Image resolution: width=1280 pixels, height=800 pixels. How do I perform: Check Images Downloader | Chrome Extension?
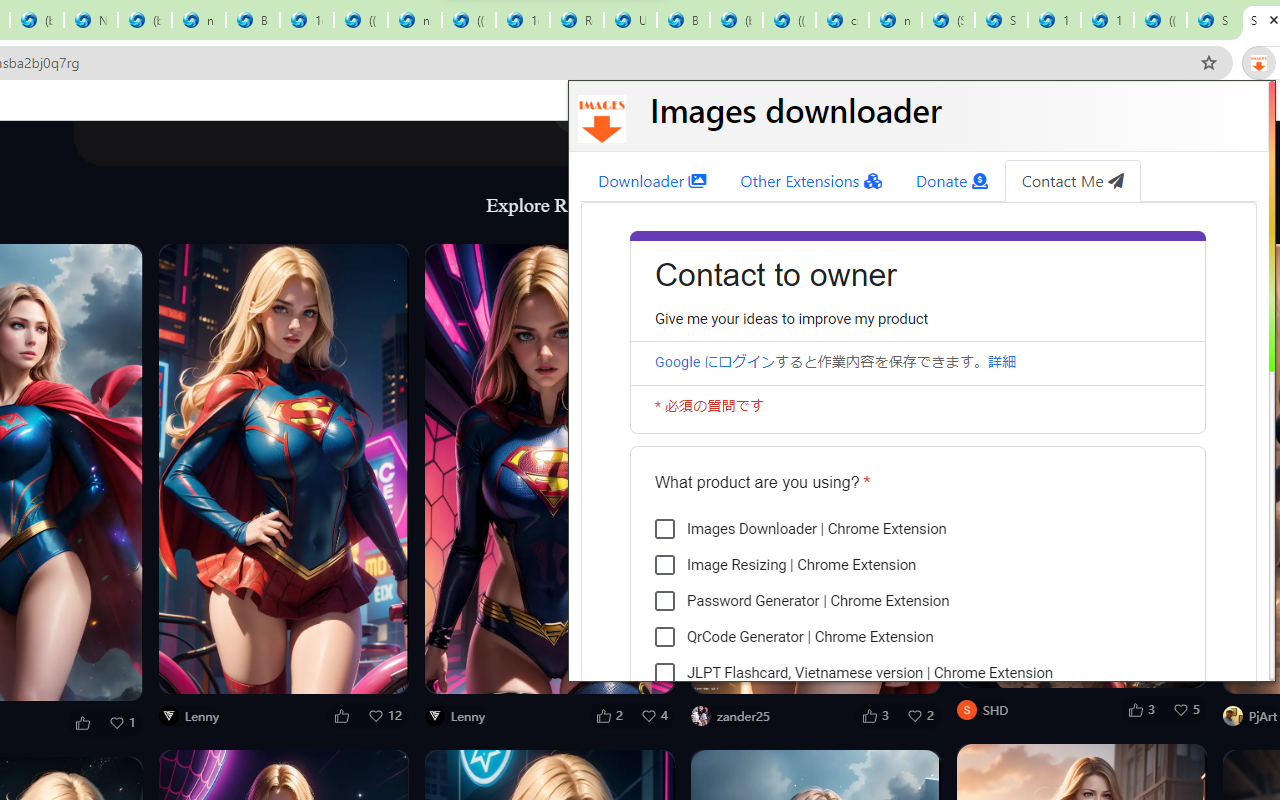[665, 529]
